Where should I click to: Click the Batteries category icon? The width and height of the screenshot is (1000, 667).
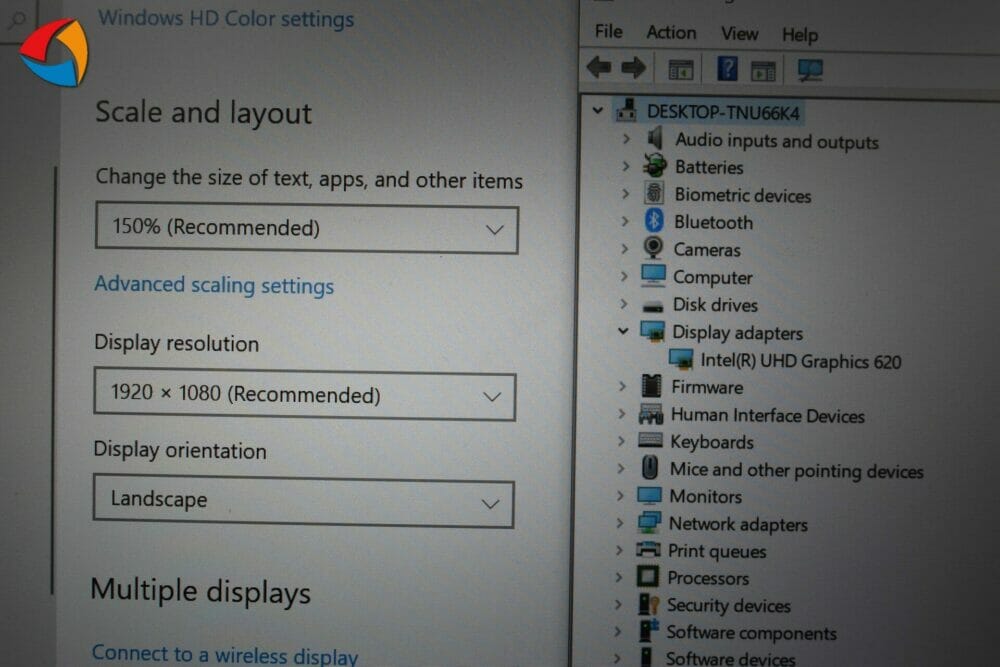click(654, 166)
